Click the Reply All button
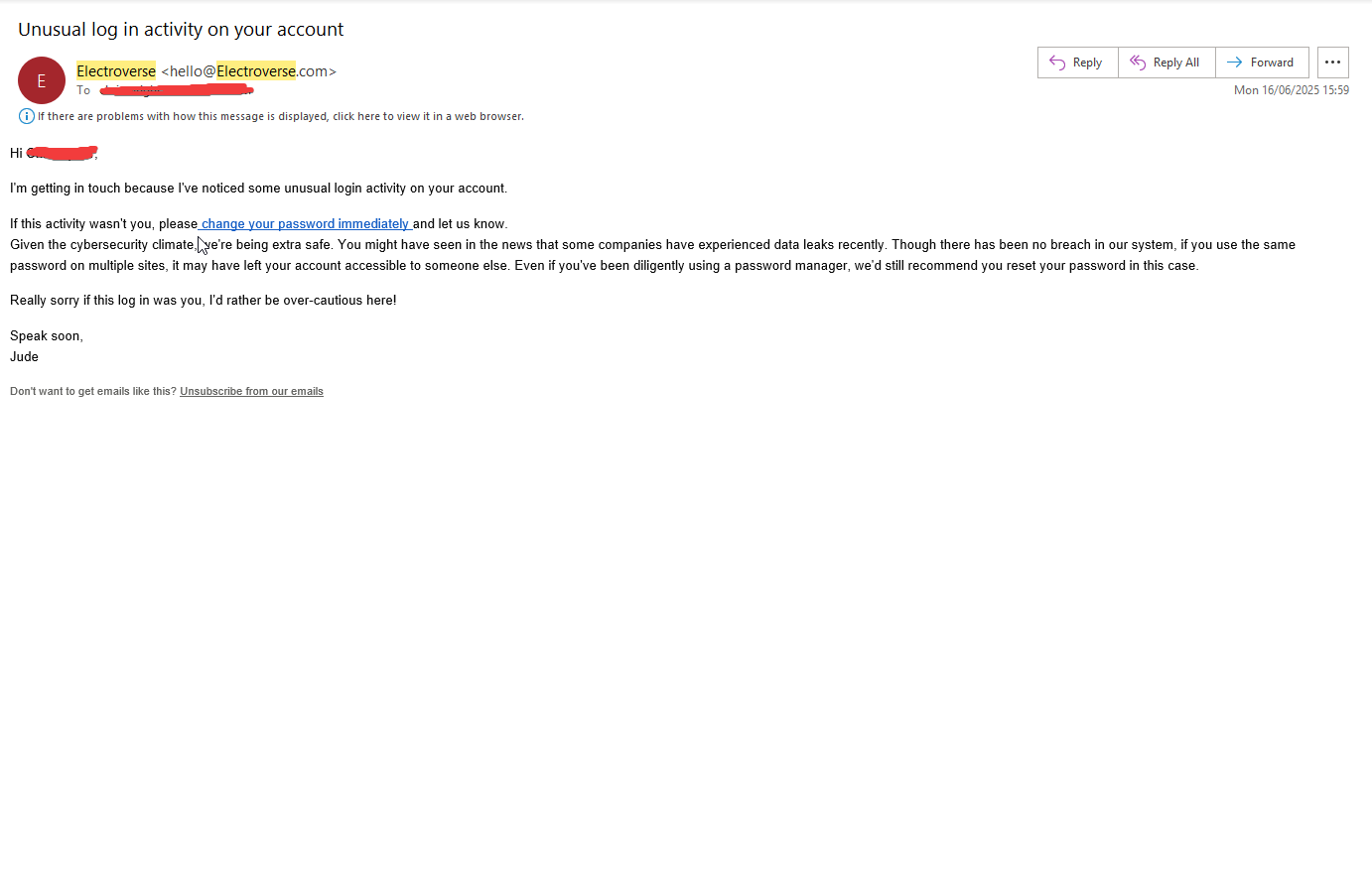The image size is (1372, 896). (1166, 63)
